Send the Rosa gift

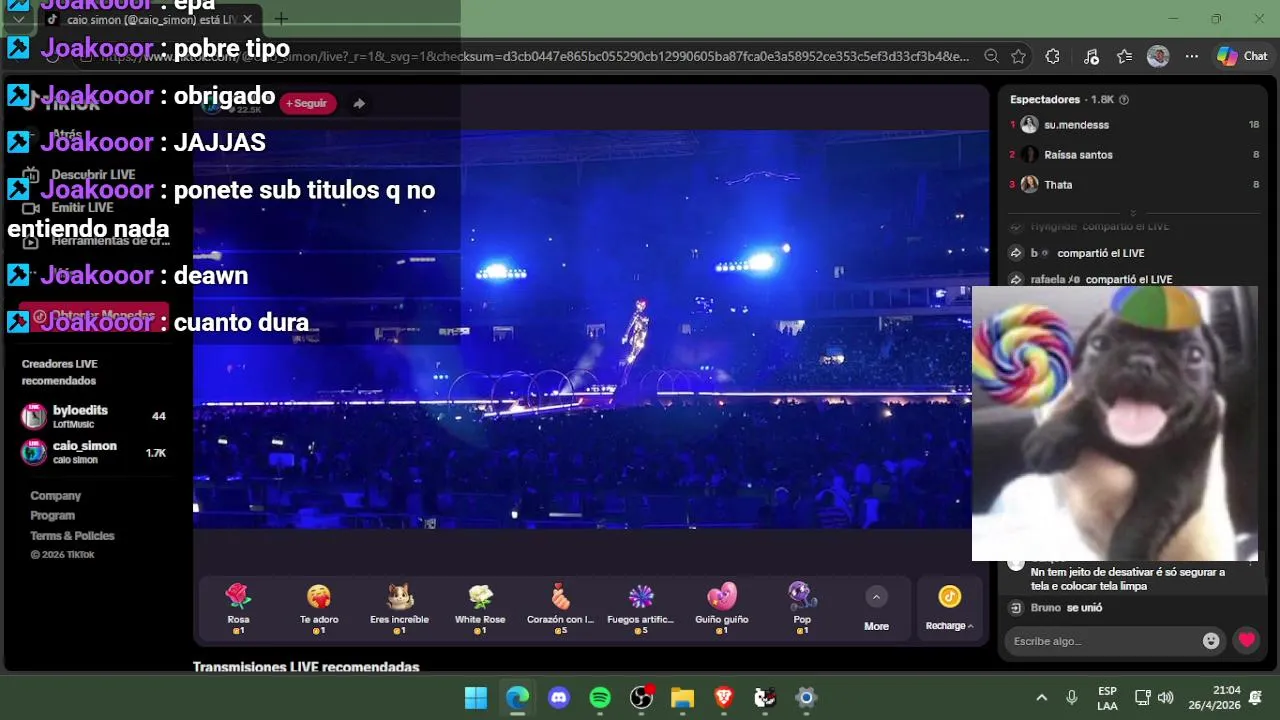click(x=238, y=608)
